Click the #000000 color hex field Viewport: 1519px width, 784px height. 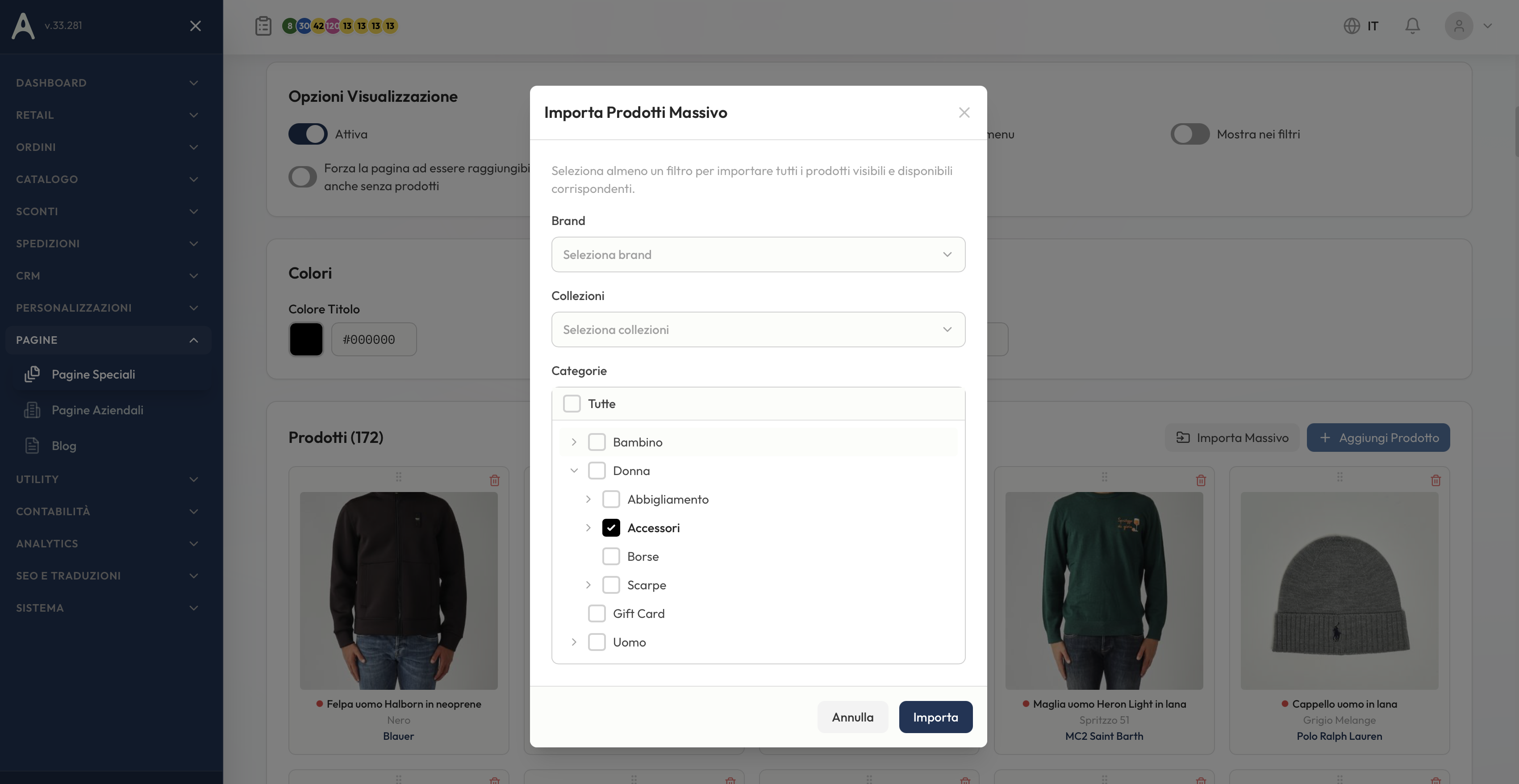point(374,339)
